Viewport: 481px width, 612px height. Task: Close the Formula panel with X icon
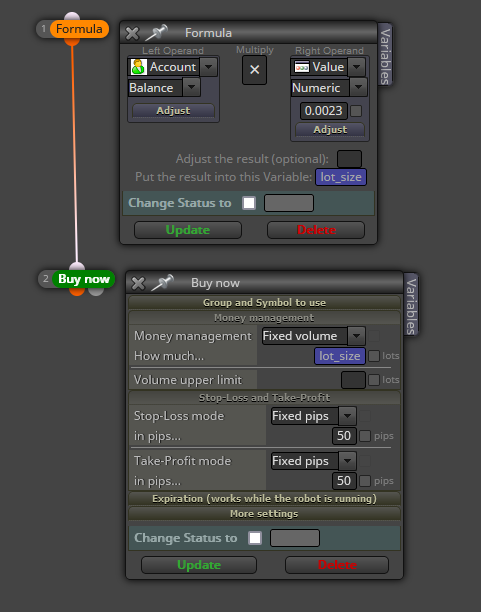(132, 33)
